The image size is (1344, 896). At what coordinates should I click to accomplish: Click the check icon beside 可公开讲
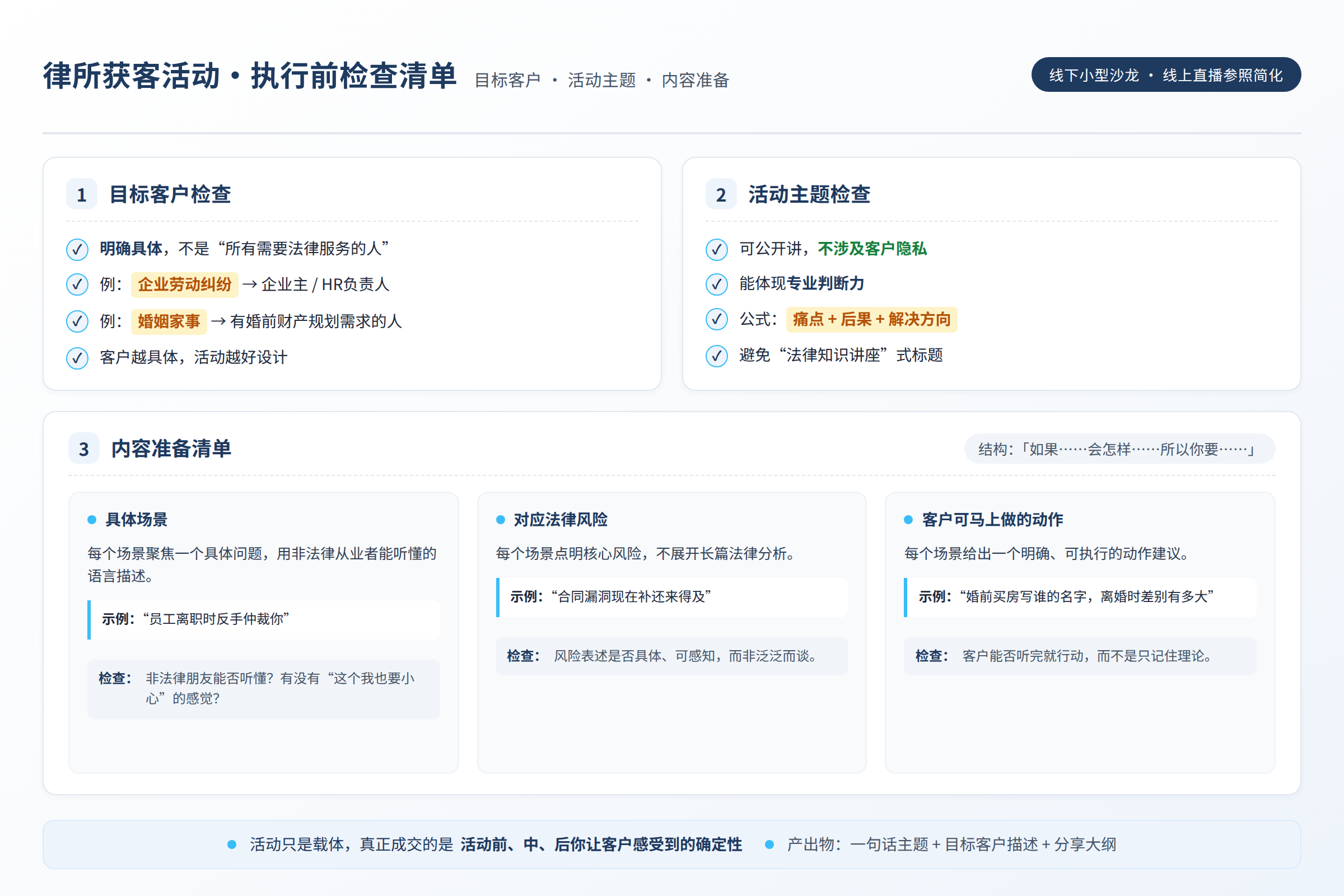[717, 250]
